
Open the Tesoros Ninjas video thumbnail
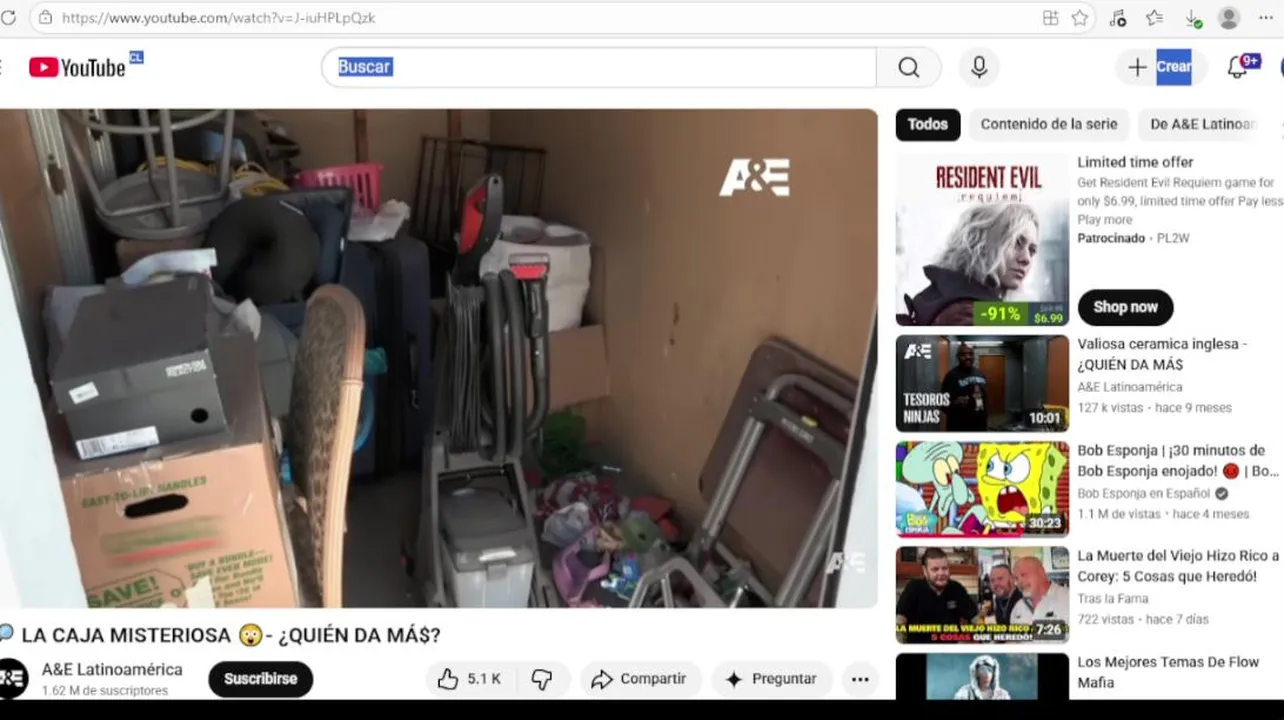(x=982, y=383)
